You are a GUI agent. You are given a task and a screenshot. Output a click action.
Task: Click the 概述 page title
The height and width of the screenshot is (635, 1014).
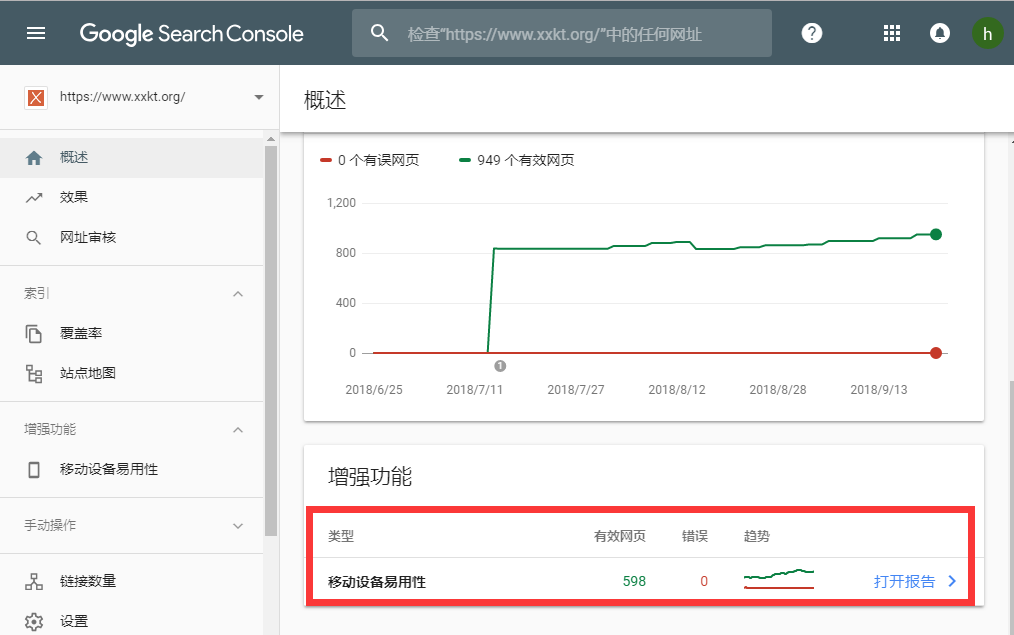[325, 100]
